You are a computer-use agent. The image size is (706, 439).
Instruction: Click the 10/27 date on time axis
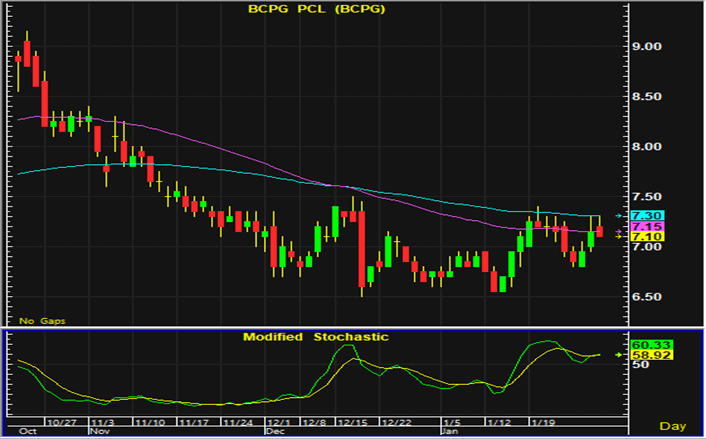pos(62,422)
